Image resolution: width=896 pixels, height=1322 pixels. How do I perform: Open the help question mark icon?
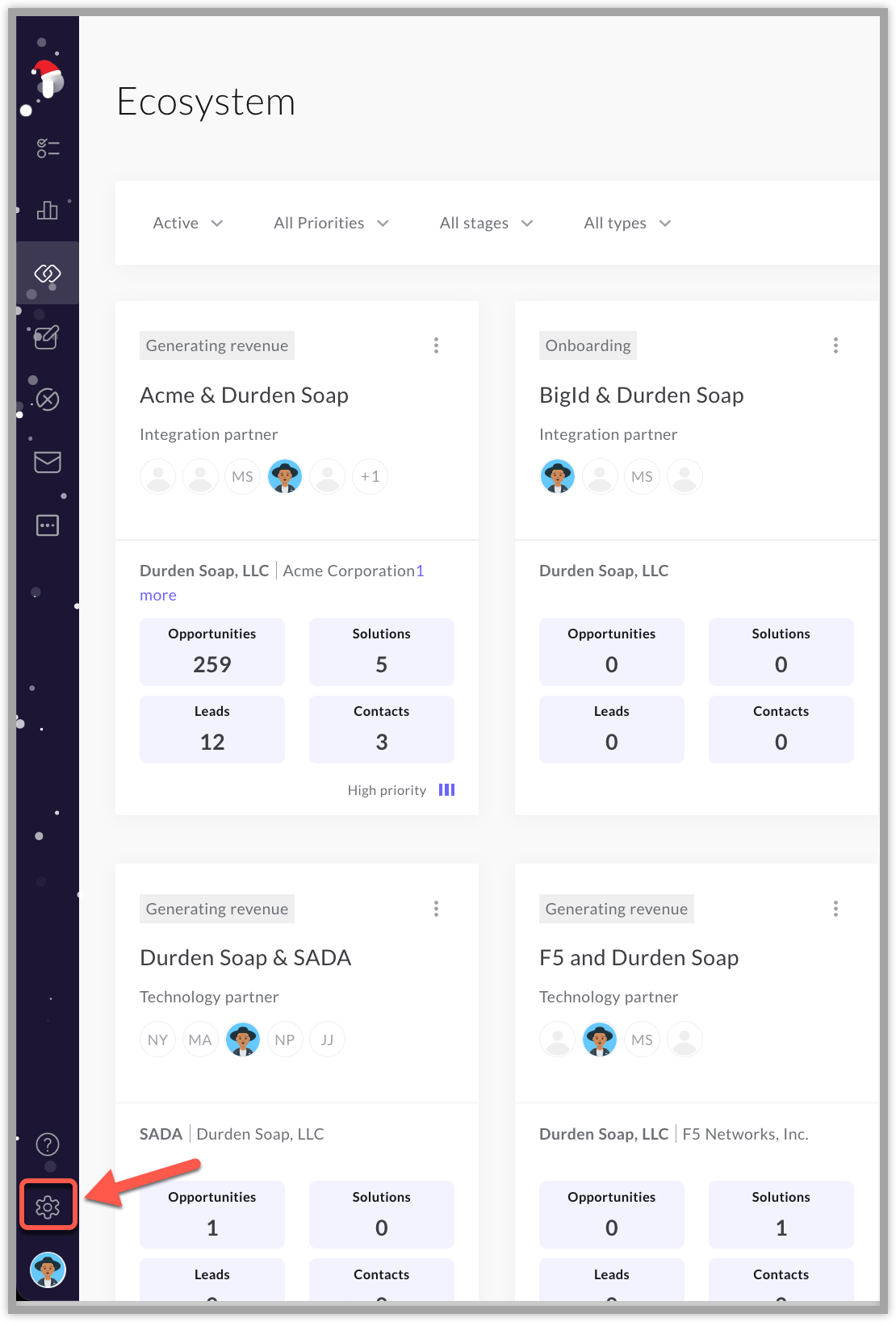48,1144
